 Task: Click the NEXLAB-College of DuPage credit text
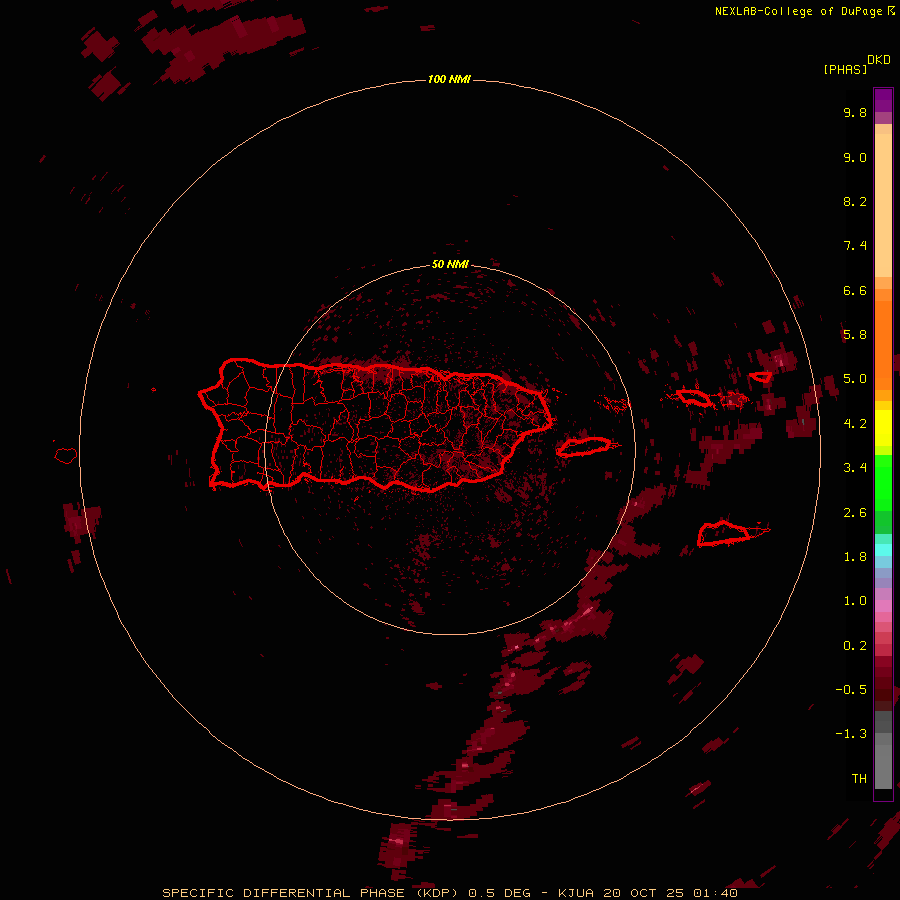(798, 11)
